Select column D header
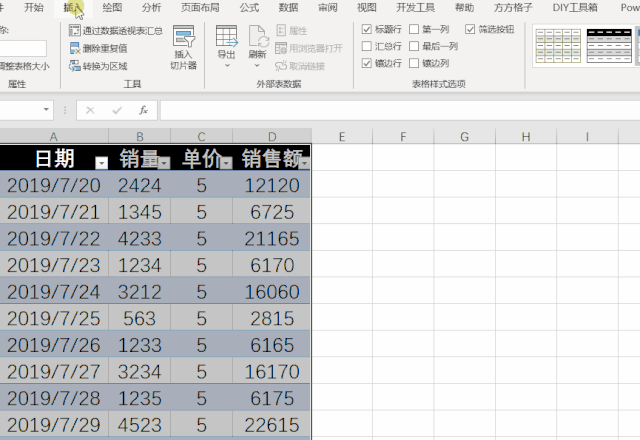 [x=272, y=136]
